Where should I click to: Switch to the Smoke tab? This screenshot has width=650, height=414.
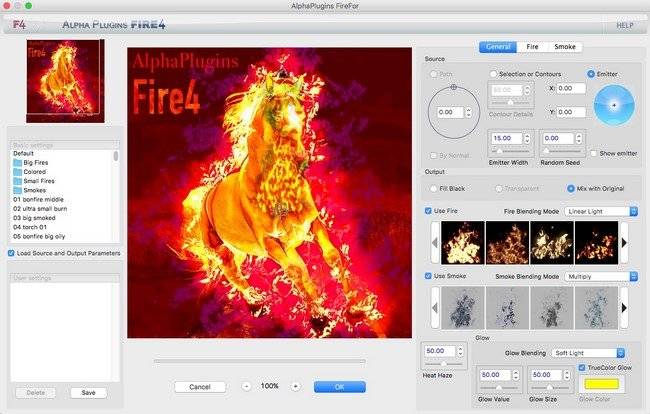point(565,47)
